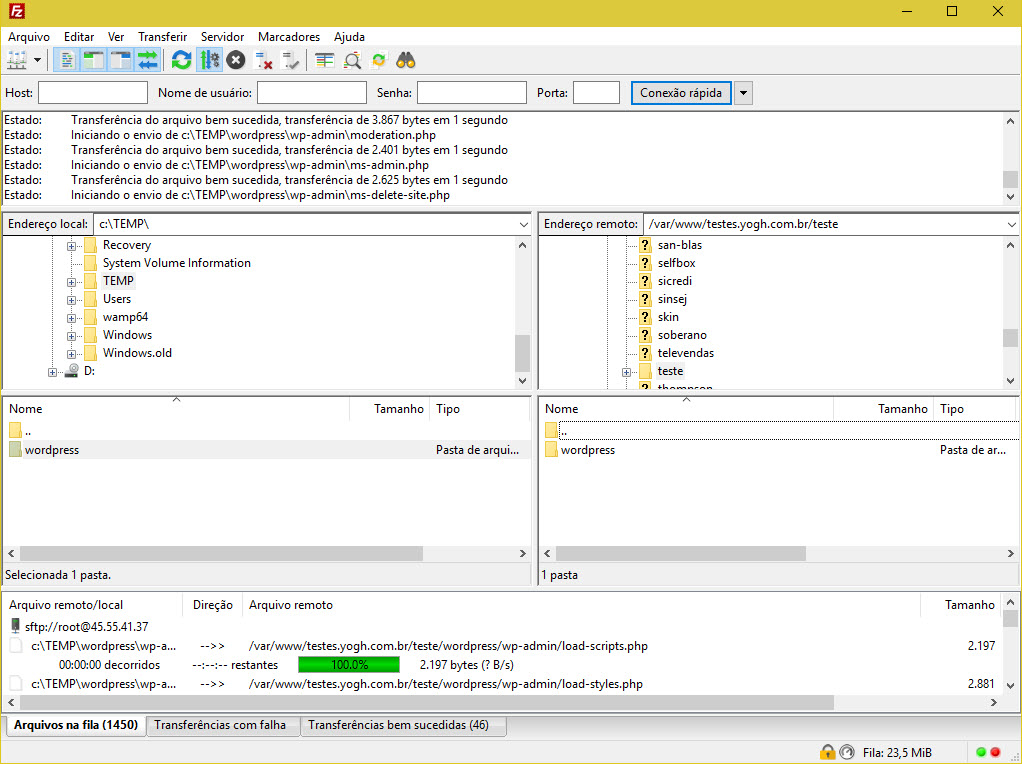Select the remote skin folder
The height and width of the screenshot is (764, 1022).
pyautogui.click(x=668, y=317)
